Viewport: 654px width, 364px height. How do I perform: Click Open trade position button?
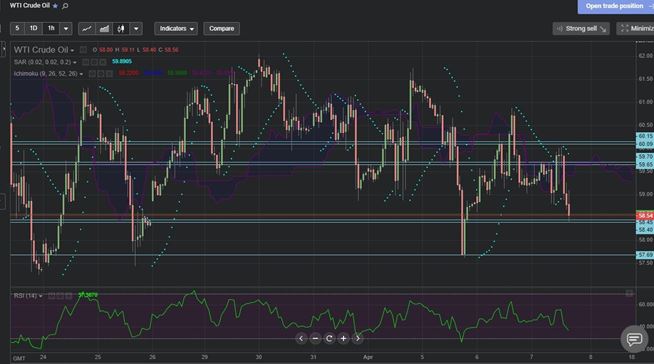click(x=616, y=6)
